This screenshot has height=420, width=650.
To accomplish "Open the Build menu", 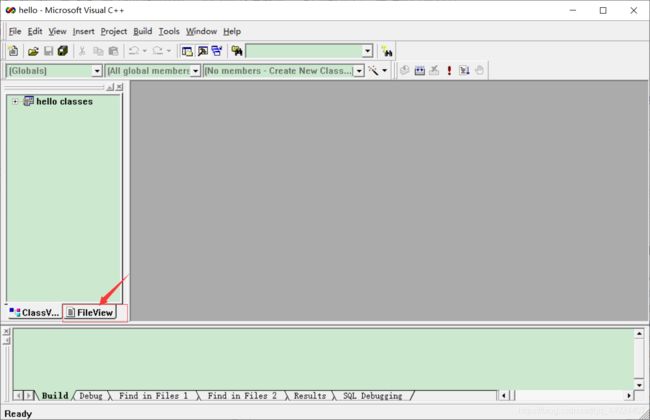I will pyautogui.click(x=143, y=32).
